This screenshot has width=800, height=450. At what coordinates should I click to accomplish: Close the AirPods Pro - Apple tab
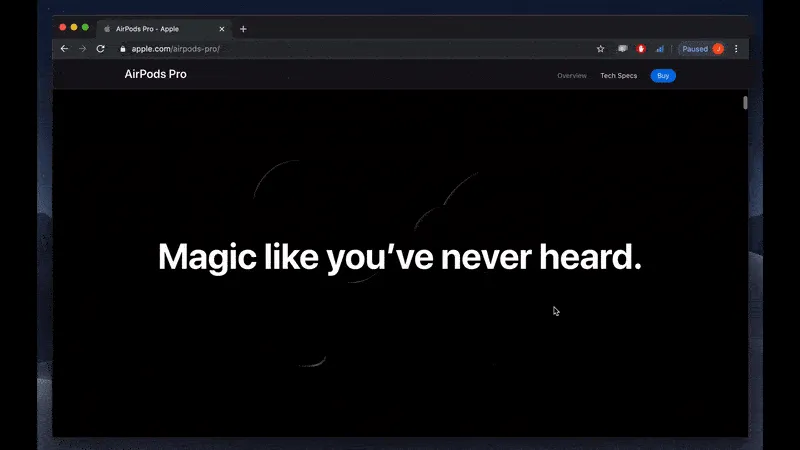coord(222,29)
